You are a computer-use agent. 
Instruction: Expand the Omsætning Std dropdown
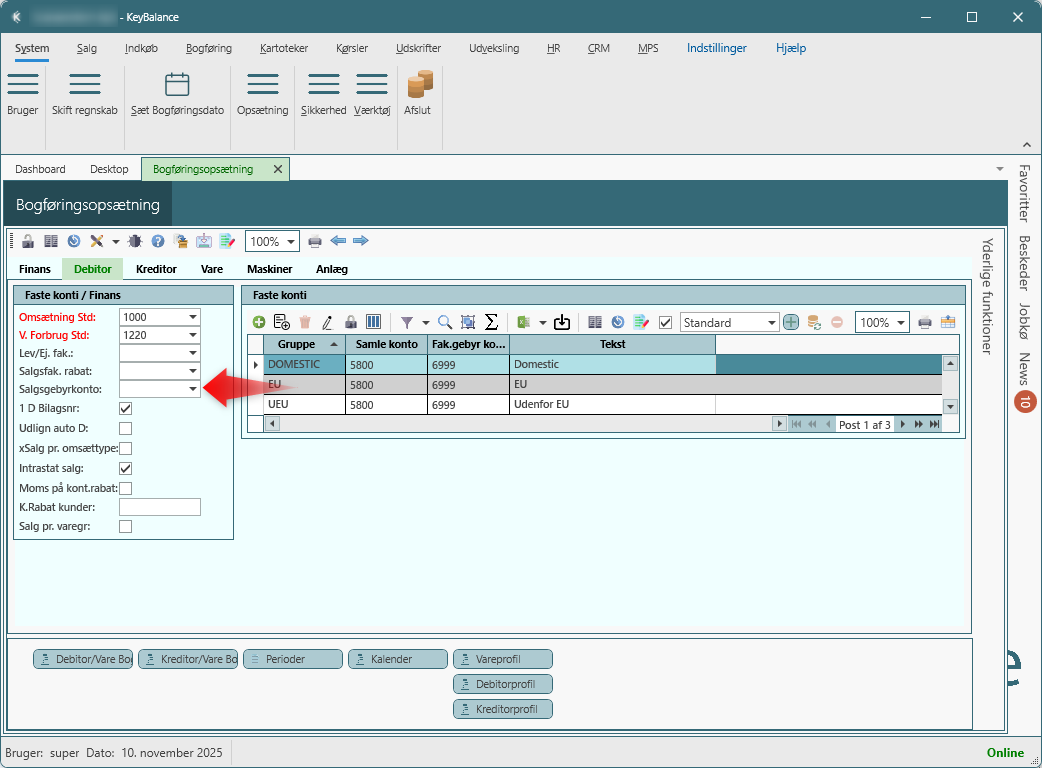[x=192, y=316]
